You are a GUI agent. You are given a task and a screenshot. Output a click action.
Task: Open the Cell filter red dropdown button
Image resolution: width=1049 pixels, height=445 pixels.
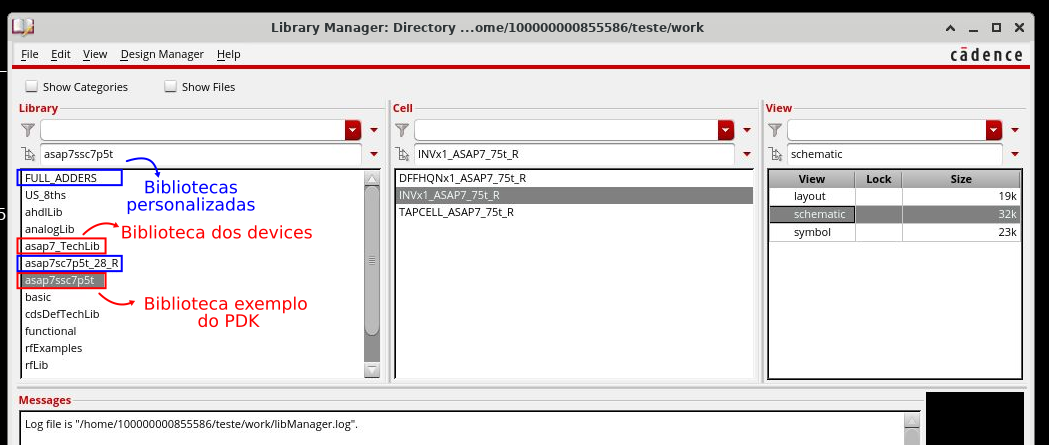click(727, 130)
